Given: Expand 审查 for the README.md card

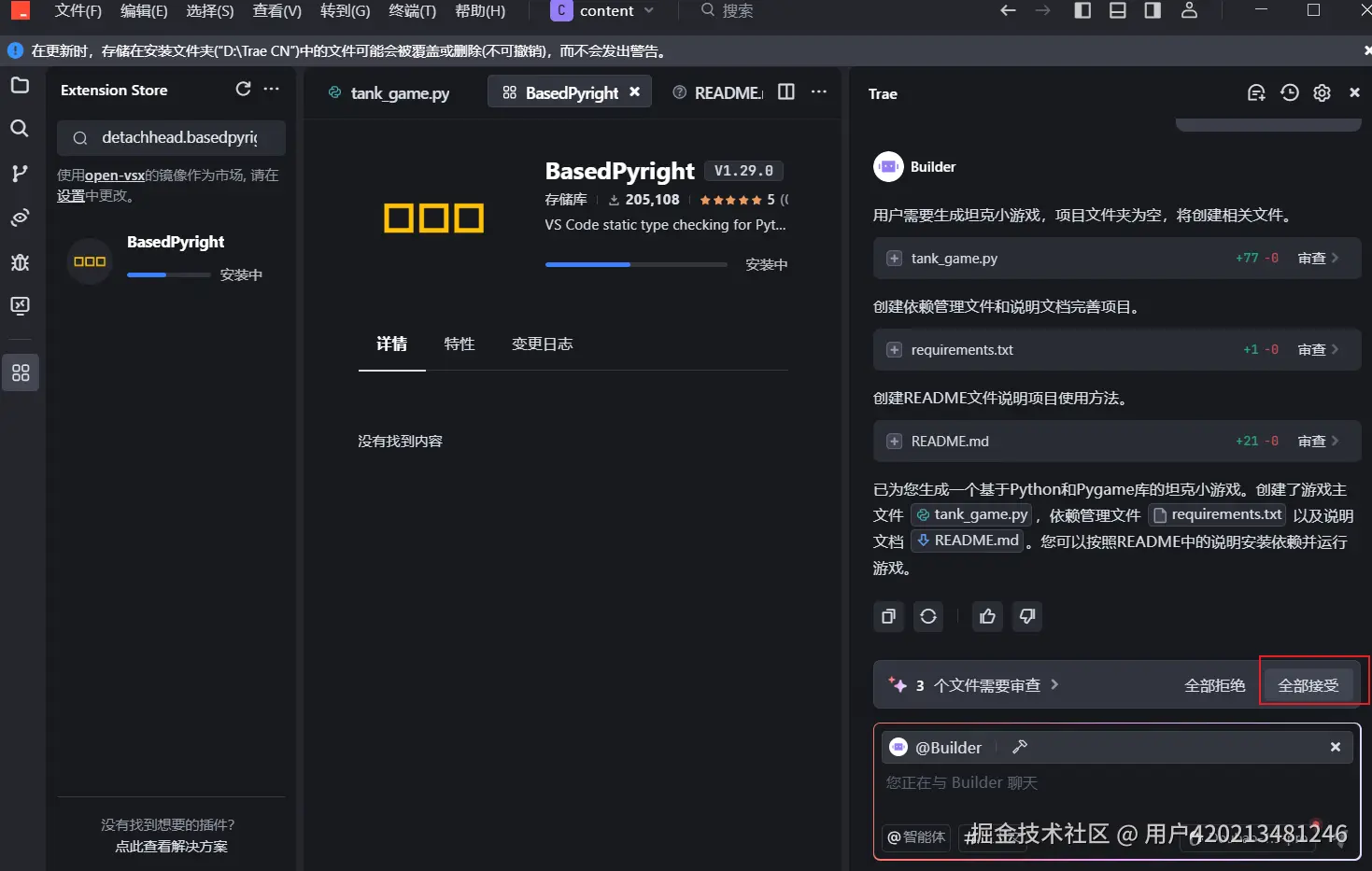Looking at the screenshot, I should [x=1318, y=441].
